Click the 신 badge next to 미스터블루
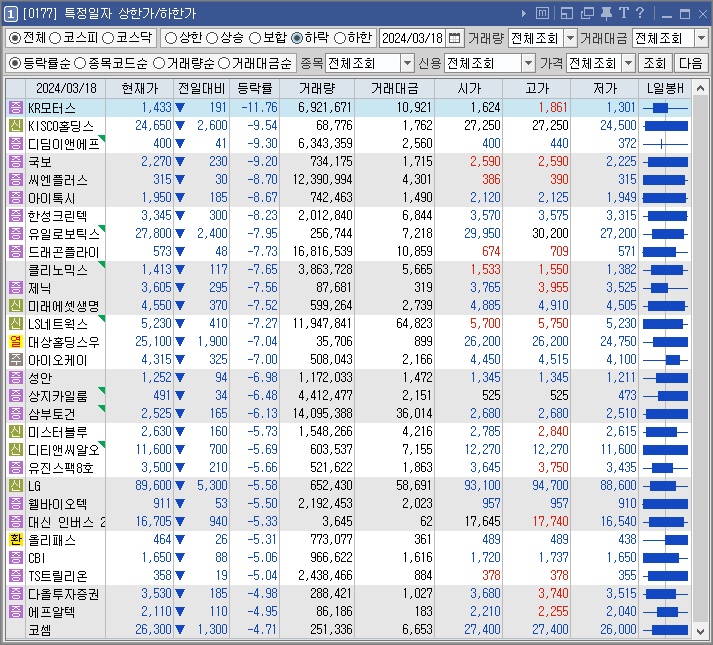The height and width of the screenshot is (645, 713). tap(16, 432)
